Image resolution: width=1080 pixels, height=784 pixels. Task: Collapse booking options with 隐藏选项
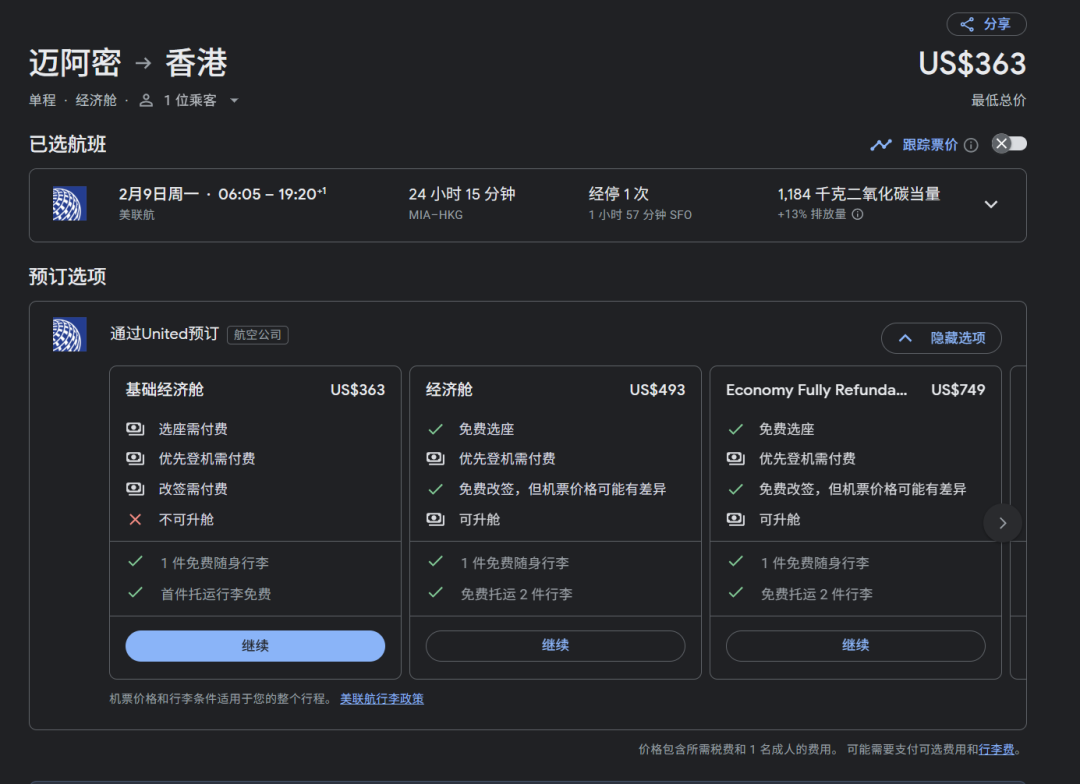(x=941, y=338)
